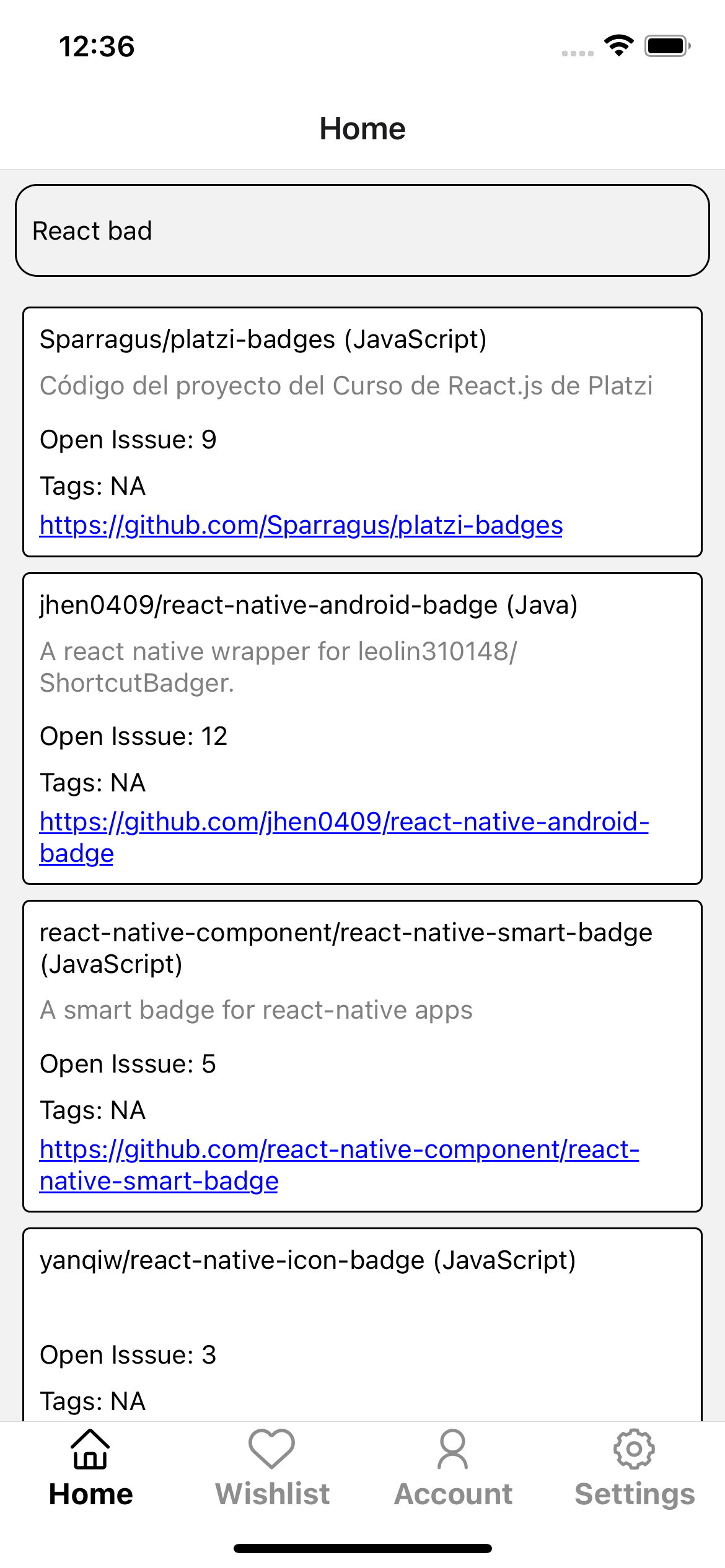This screenshot has height=1568, width=725.
Task: Tap the Account label text
Action: pos(453,1492)
